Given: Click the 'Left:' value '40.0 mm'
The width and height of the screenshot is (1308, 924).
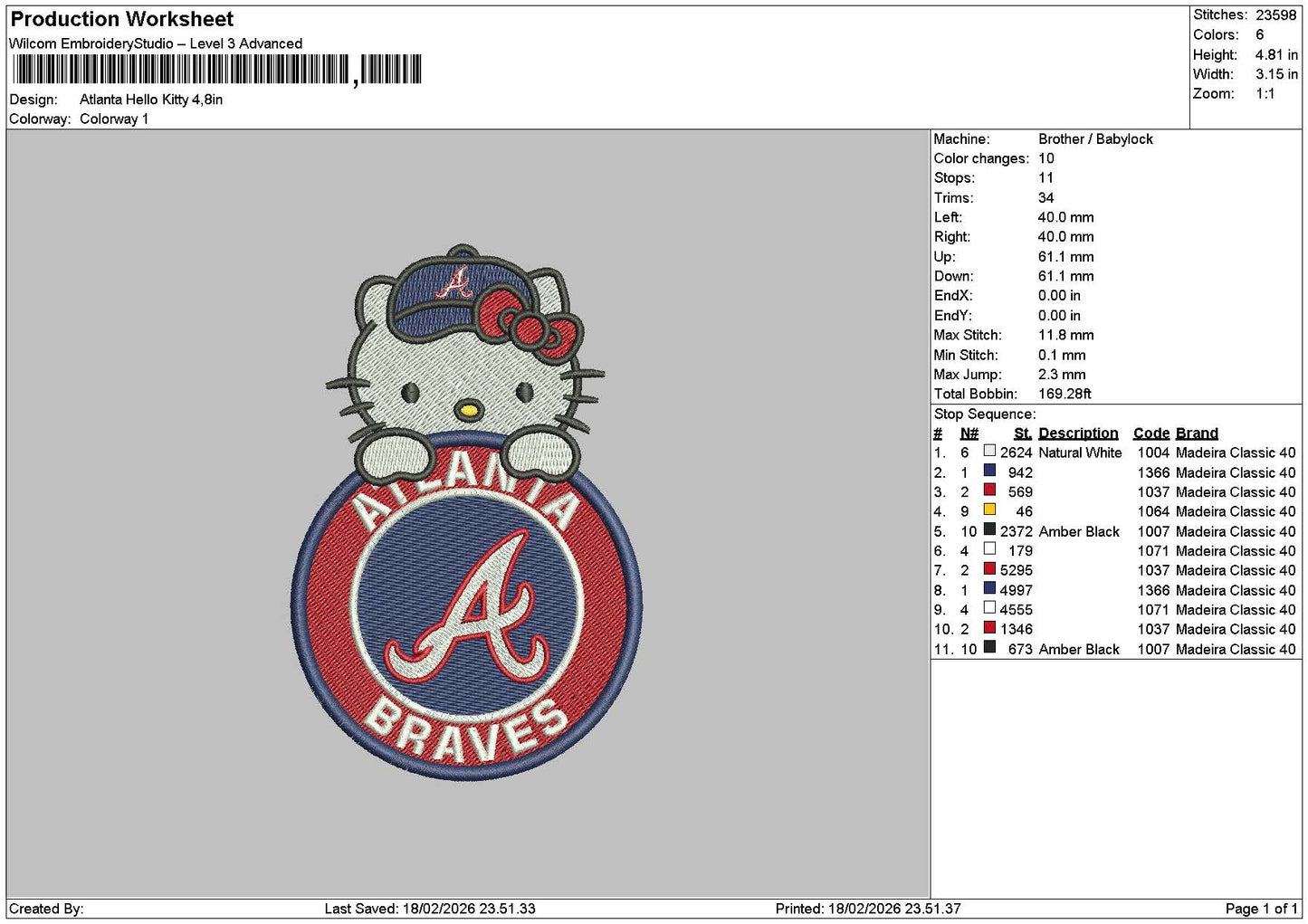Looking at the screenshot, I should 1065,217.
